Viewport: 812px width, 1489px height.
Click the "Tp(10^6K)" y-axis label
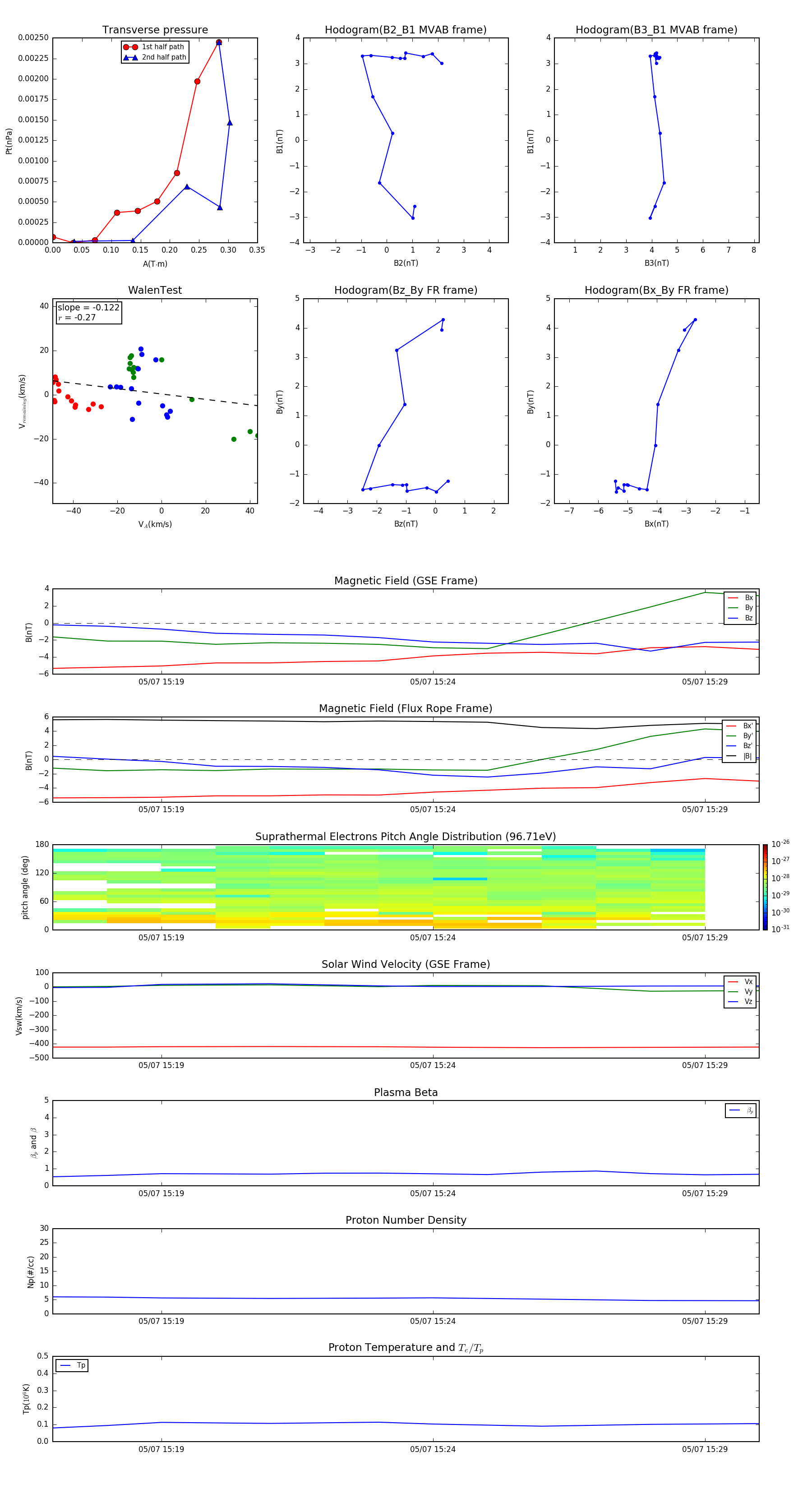pyautogui.click(x=25, y=1399)
